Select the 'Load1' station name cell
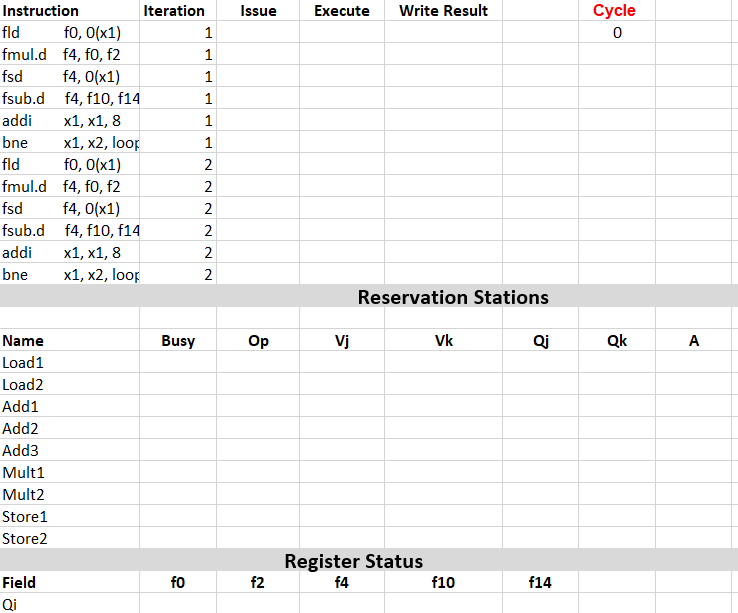This screenshot has height=613, width=738. click(70, 363)
